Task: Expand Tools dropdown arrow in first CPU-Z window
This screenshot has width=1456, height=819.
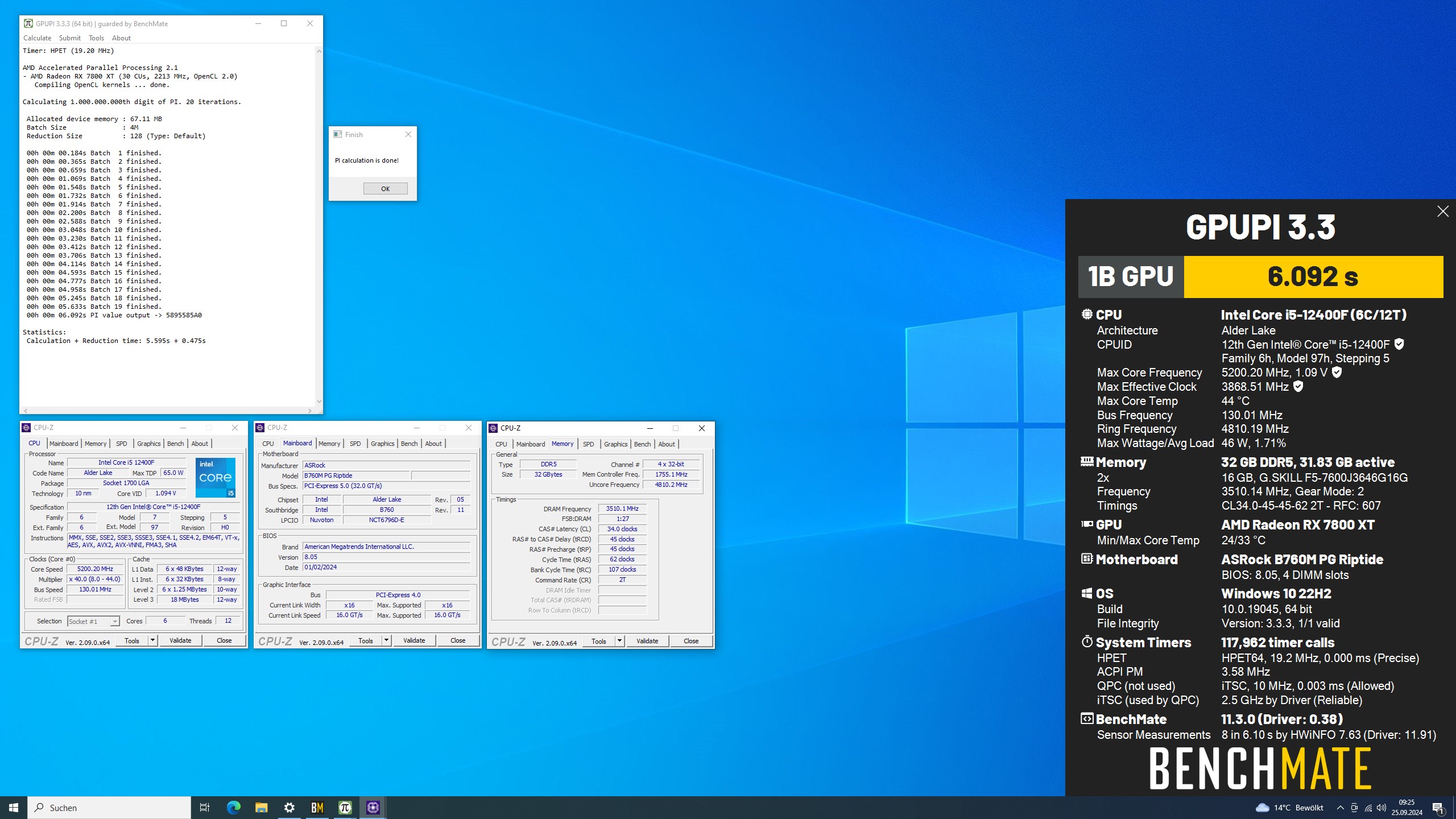Action: tap(152, 641)
